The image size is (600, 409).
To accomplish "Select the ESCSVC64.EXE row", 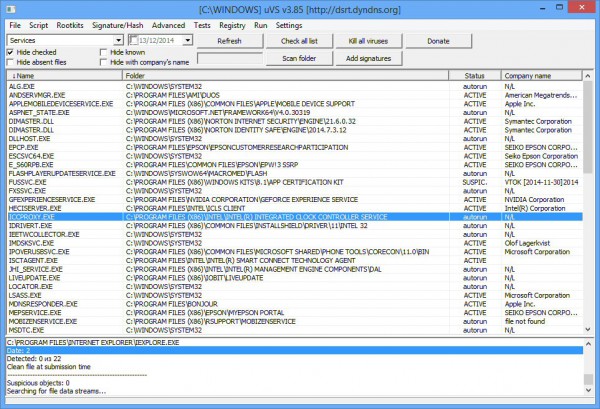I will (295, 156).
